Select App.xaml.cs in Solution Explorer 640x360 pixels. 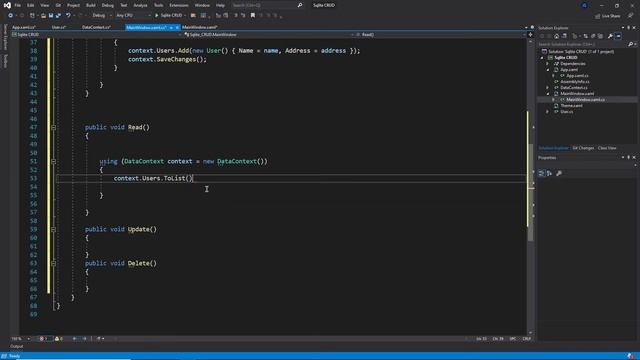[577, 76]
